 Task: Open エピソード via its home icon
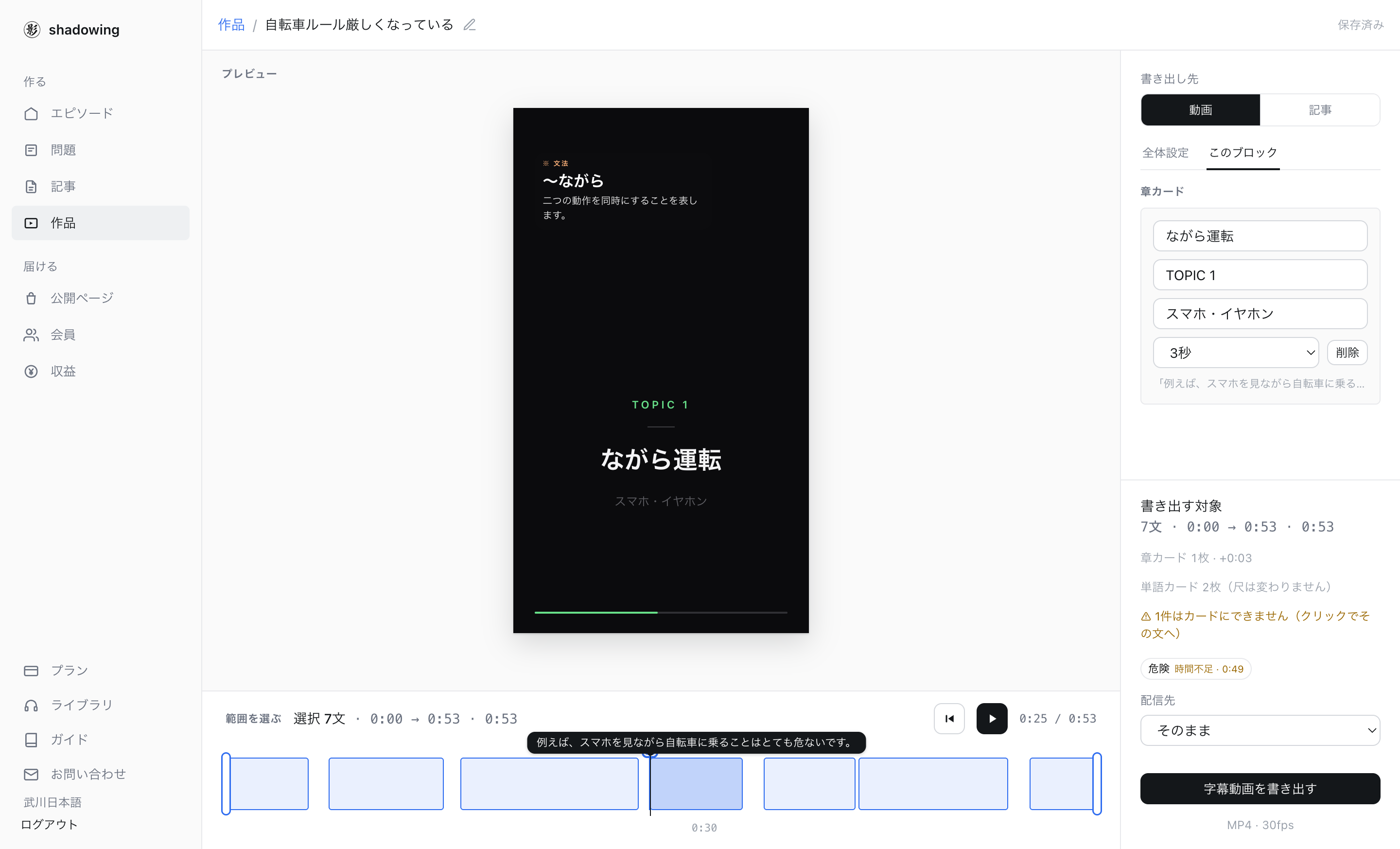tap(31, 114)
